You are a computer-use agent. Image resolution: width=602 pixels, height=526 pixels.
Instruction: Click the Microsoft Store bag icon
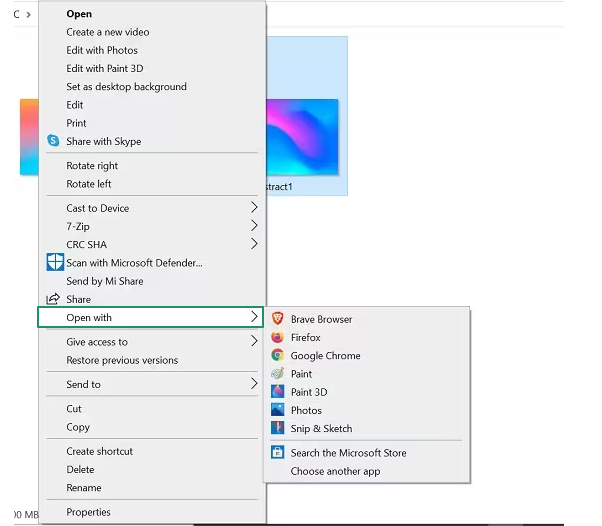(x=278, y=452)
